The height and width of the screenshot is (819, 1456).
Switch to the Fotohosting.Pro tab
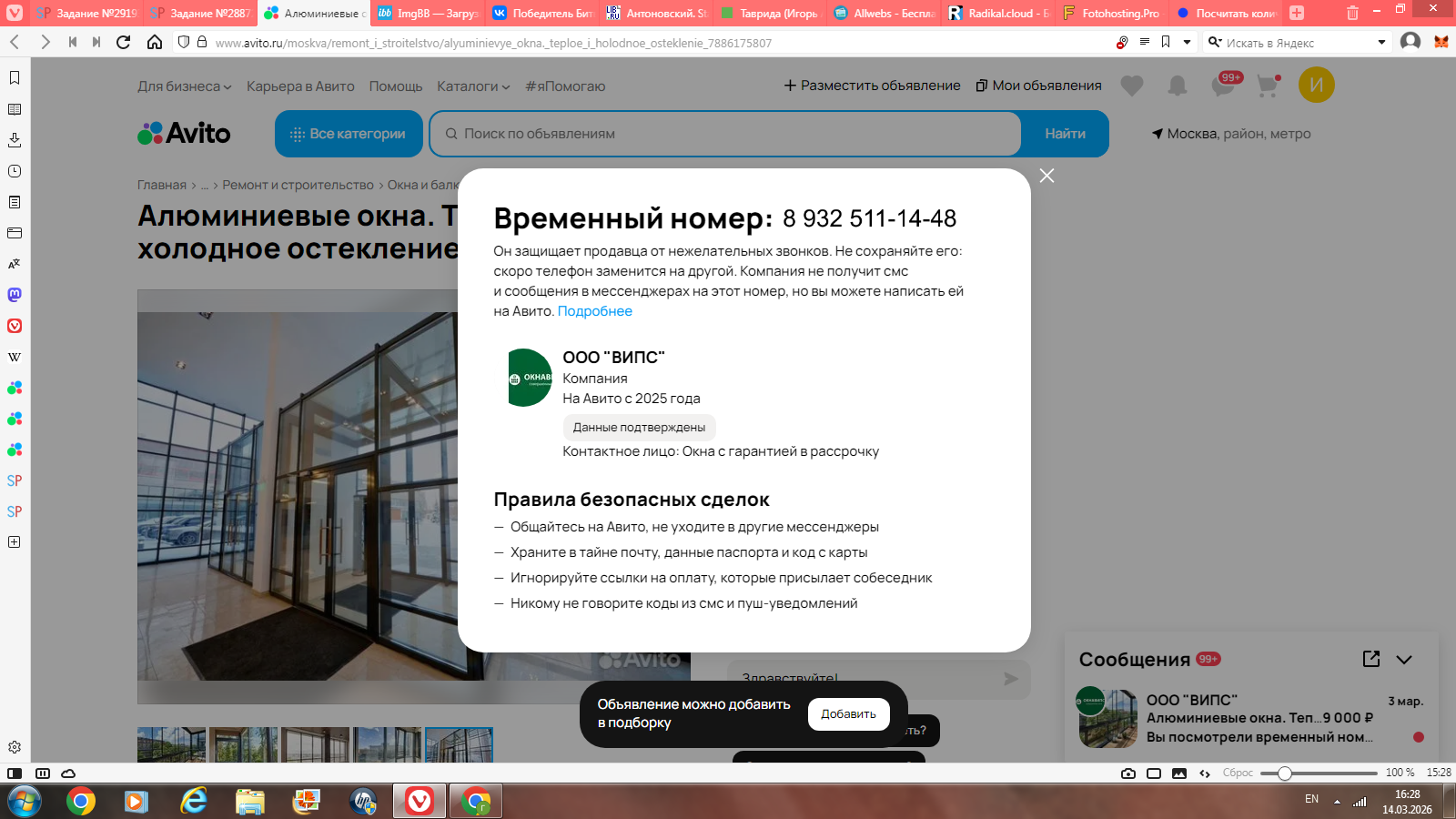(x=1112, y=13)
